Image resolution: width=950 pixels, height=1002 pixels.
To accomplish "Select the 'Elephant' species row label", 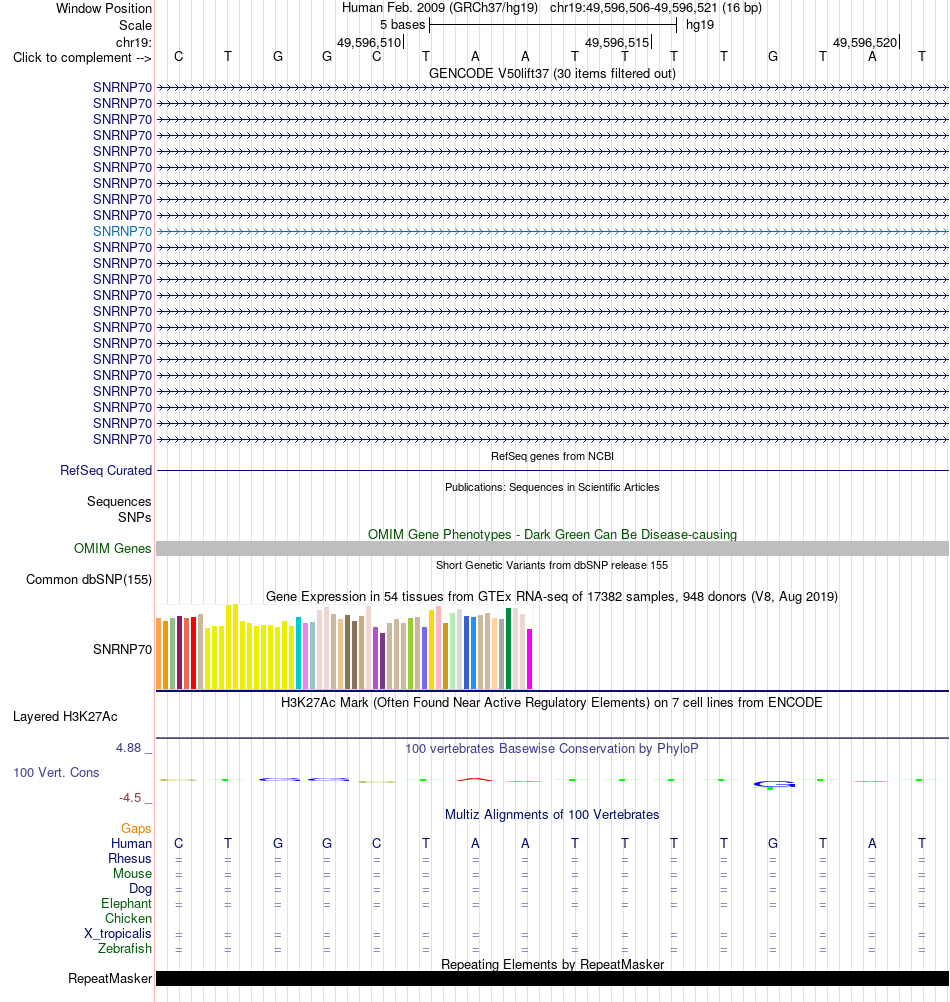I will [x=126, y=904].
